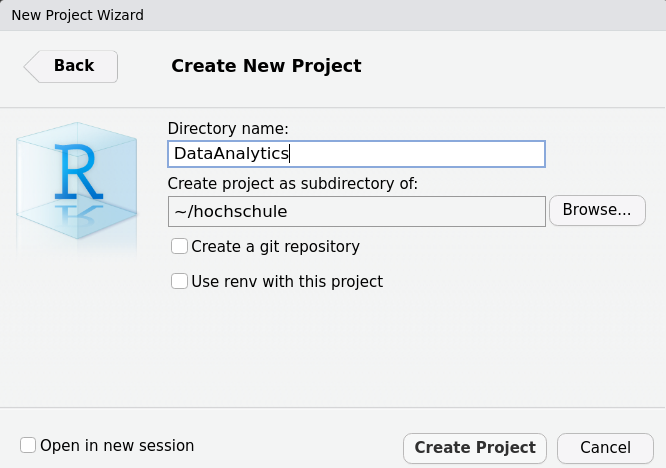Image resolution: width=666 pixels, height=468 pixels.
Task: Click the Create New Project heading
Action: pos(266,66)
